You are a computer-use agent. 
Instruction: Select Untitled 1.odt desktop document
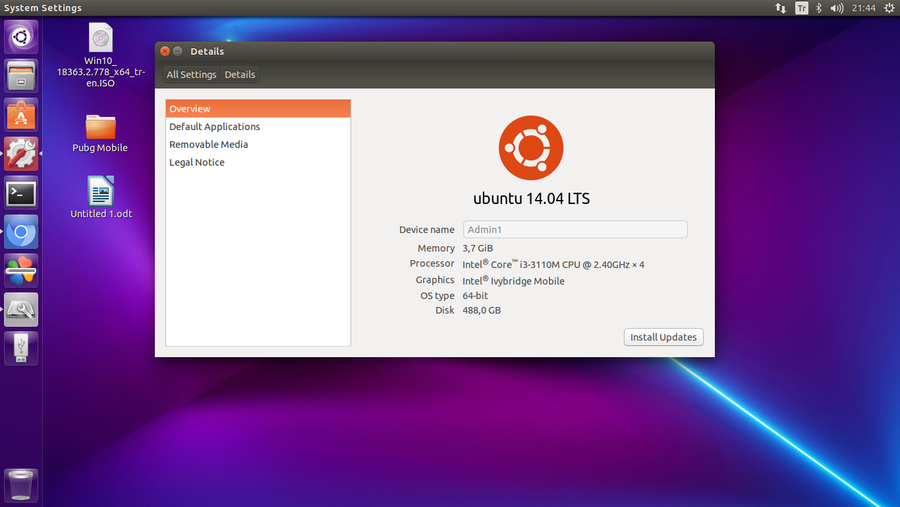101,198
